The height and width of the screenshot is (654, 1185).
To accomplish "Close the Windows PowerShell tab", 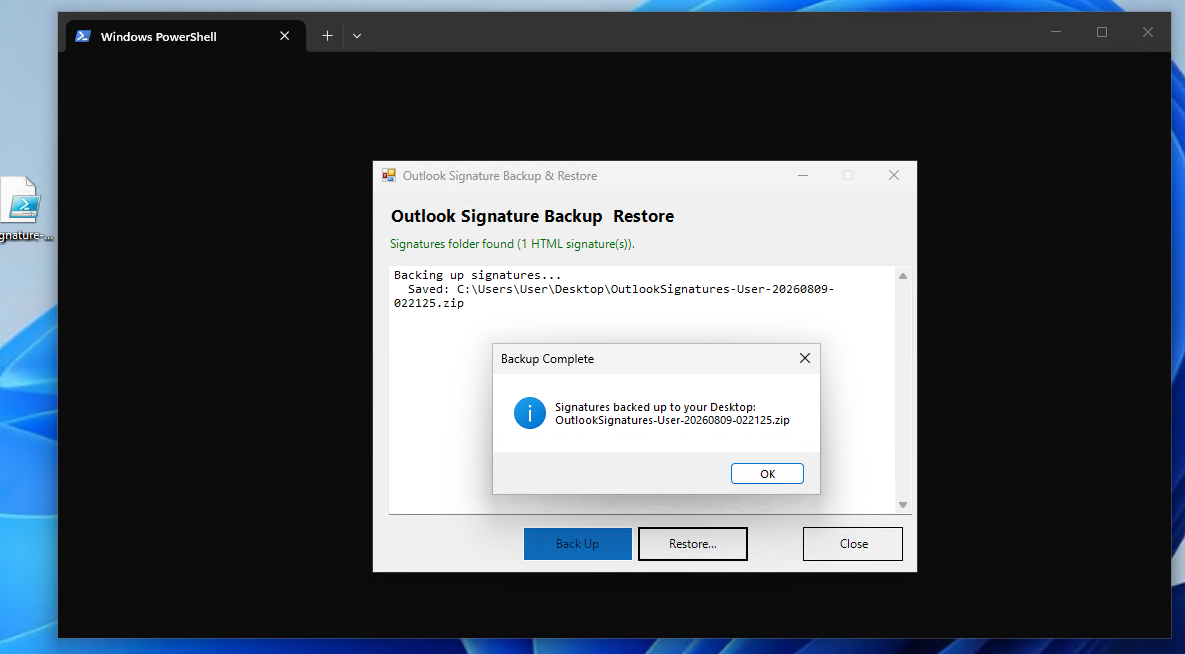I will 284,36.
